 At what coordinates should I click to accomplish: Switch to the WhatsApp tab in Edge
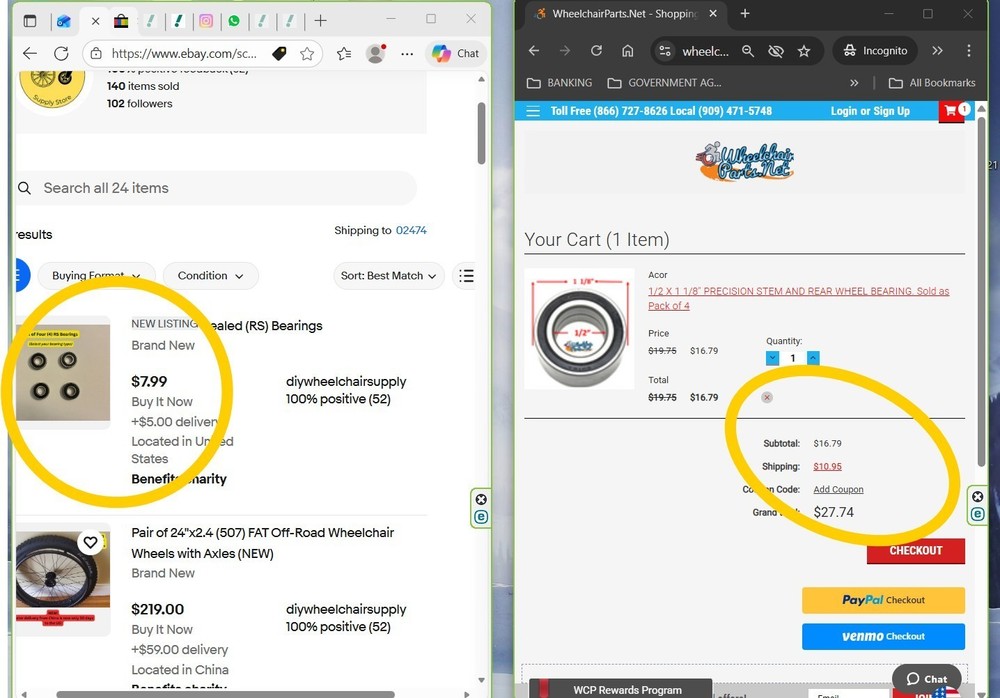point(234,21)
